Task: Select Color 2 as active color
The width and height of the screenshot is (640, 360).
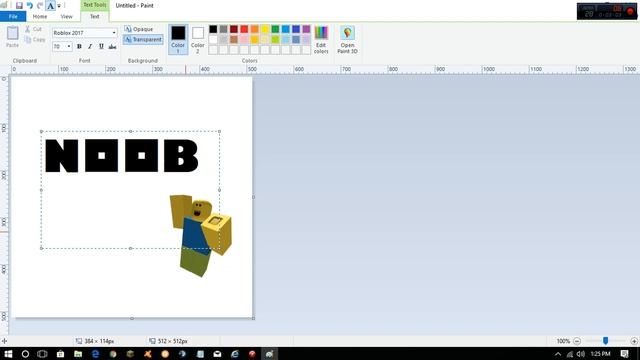Action: click(198, 40)
